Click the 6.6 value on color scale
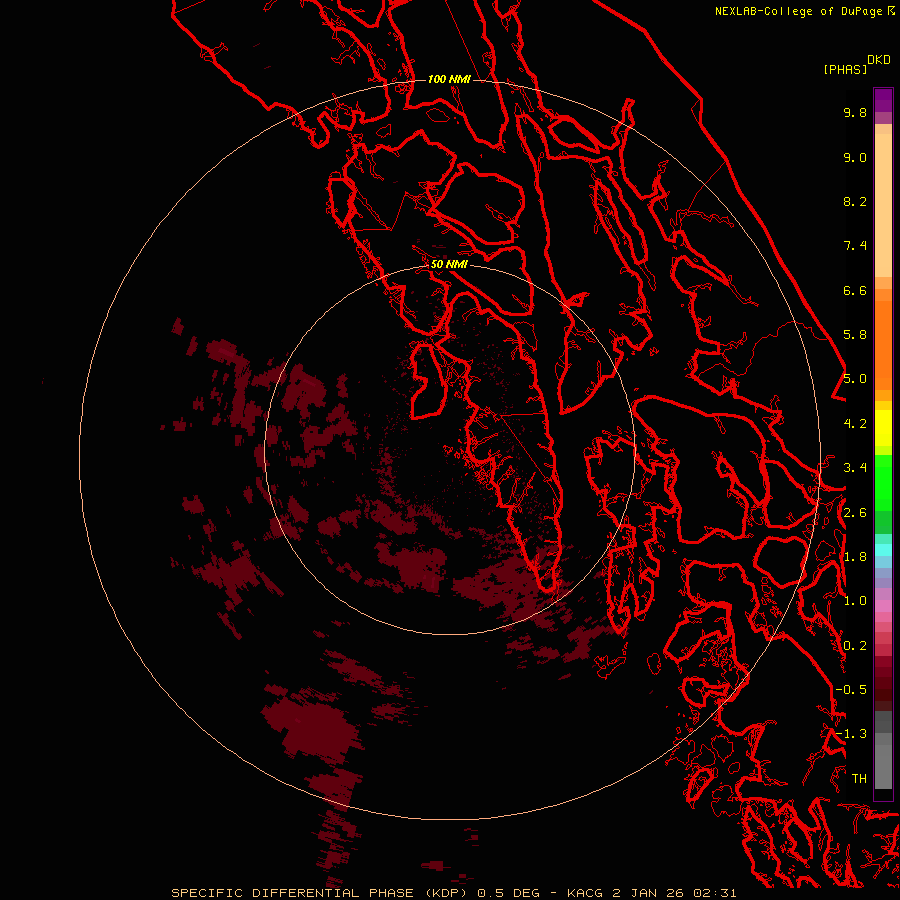Image resolution: width=900 pixels, height=900 pixels. [855, 290]
